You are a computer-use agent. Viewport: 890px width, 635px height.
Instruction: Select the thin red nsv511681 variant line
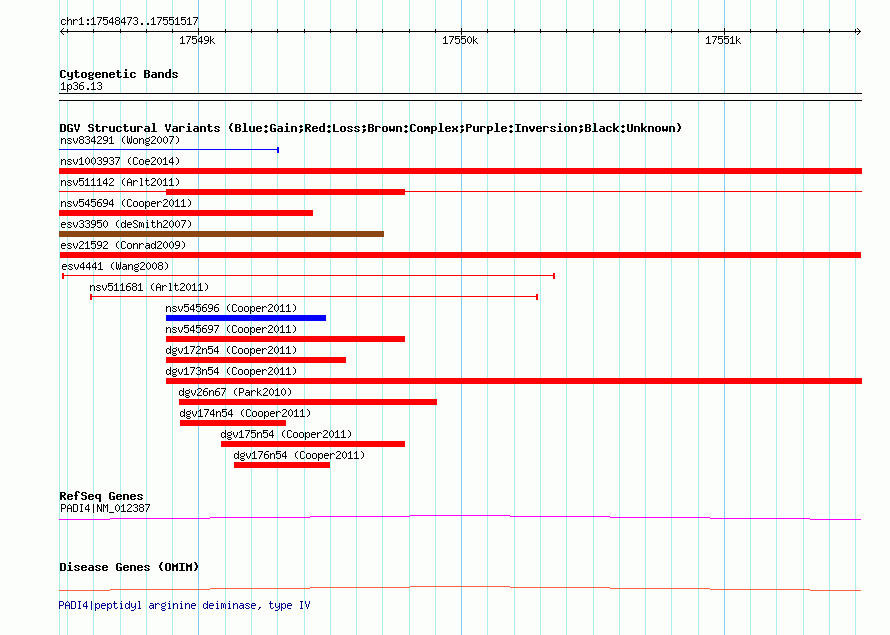coord(314,297)
